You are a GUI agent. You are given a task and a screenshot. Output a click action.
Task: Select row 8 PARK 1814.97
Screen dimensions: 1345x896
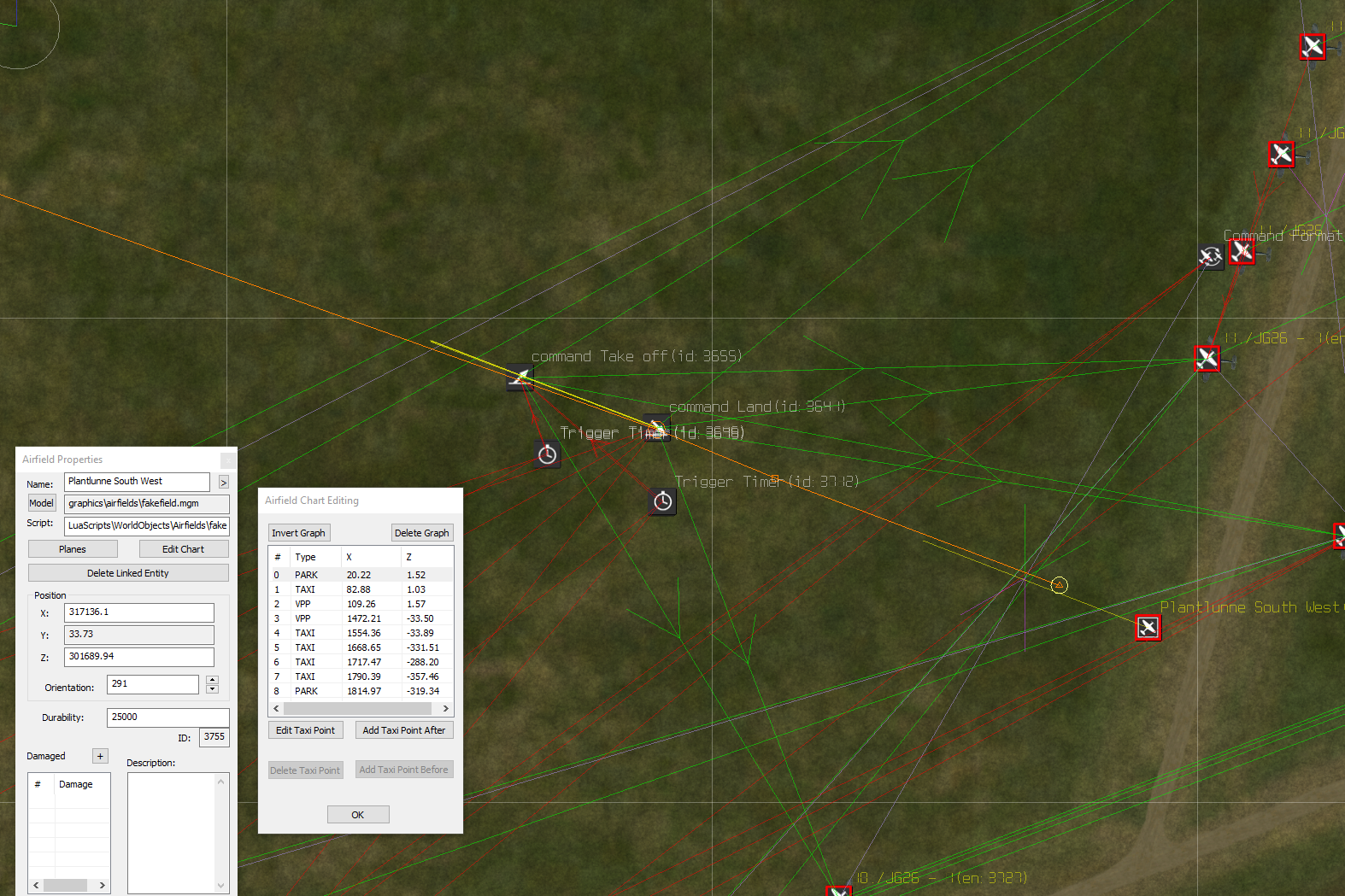361,691
